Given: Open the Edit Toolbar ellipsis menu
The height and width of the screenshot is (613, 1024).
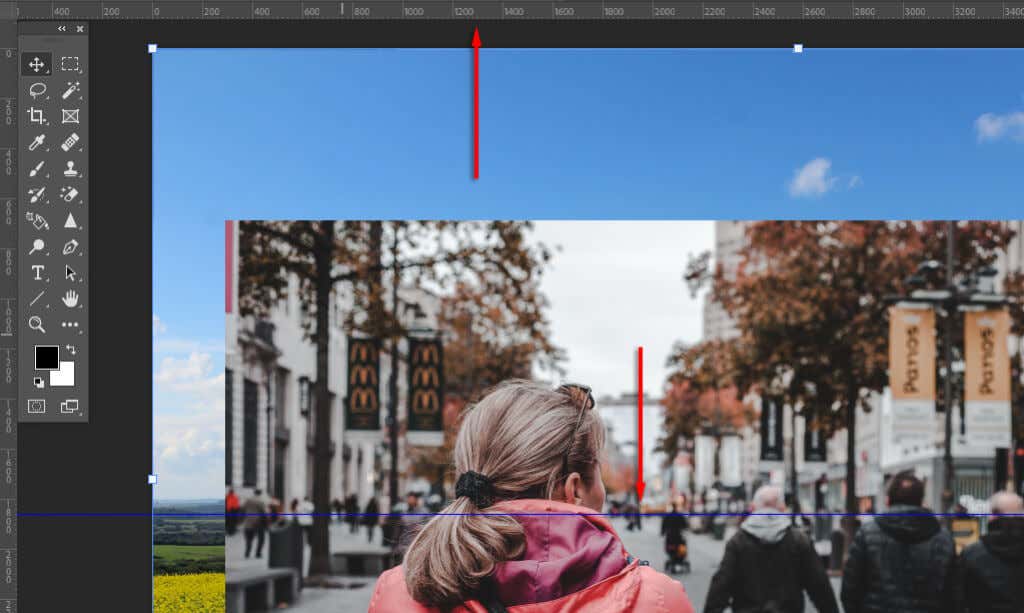Looking at the screenshot, I should (x=70, y=325).
